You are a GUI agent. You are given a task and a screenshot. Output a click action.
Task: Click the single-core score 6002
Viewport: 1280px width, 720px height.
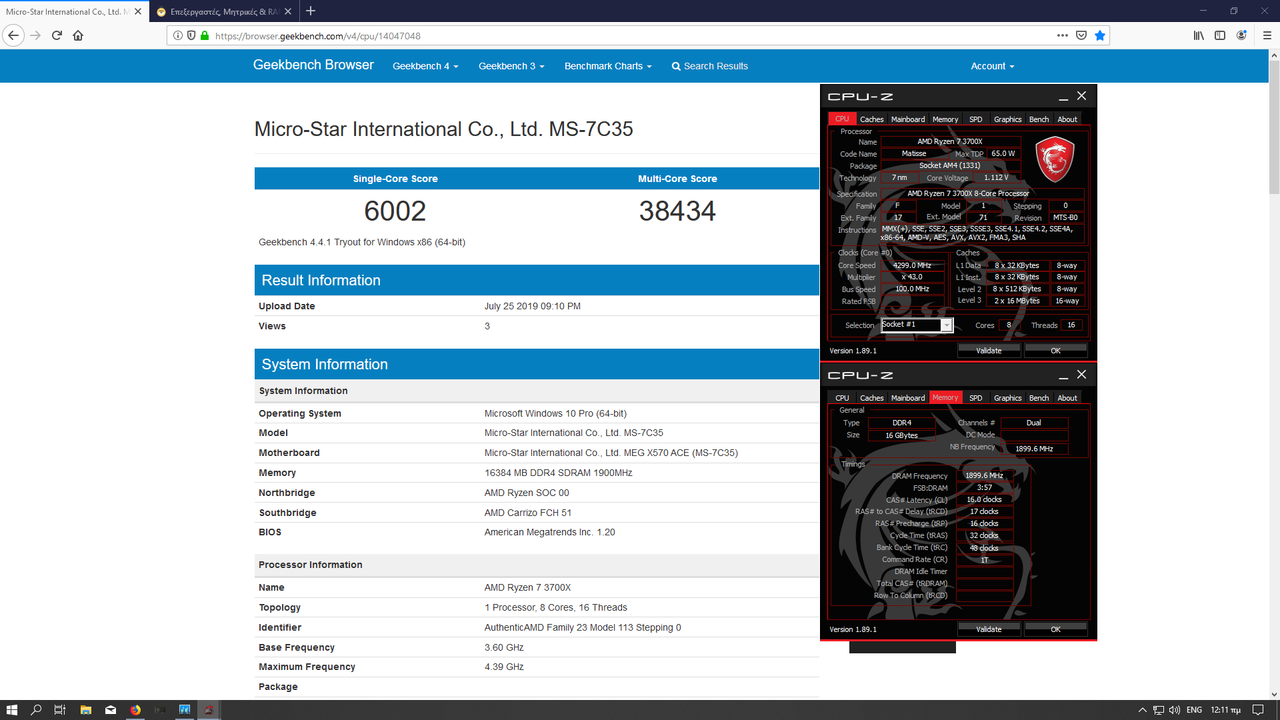coord(395,211)
